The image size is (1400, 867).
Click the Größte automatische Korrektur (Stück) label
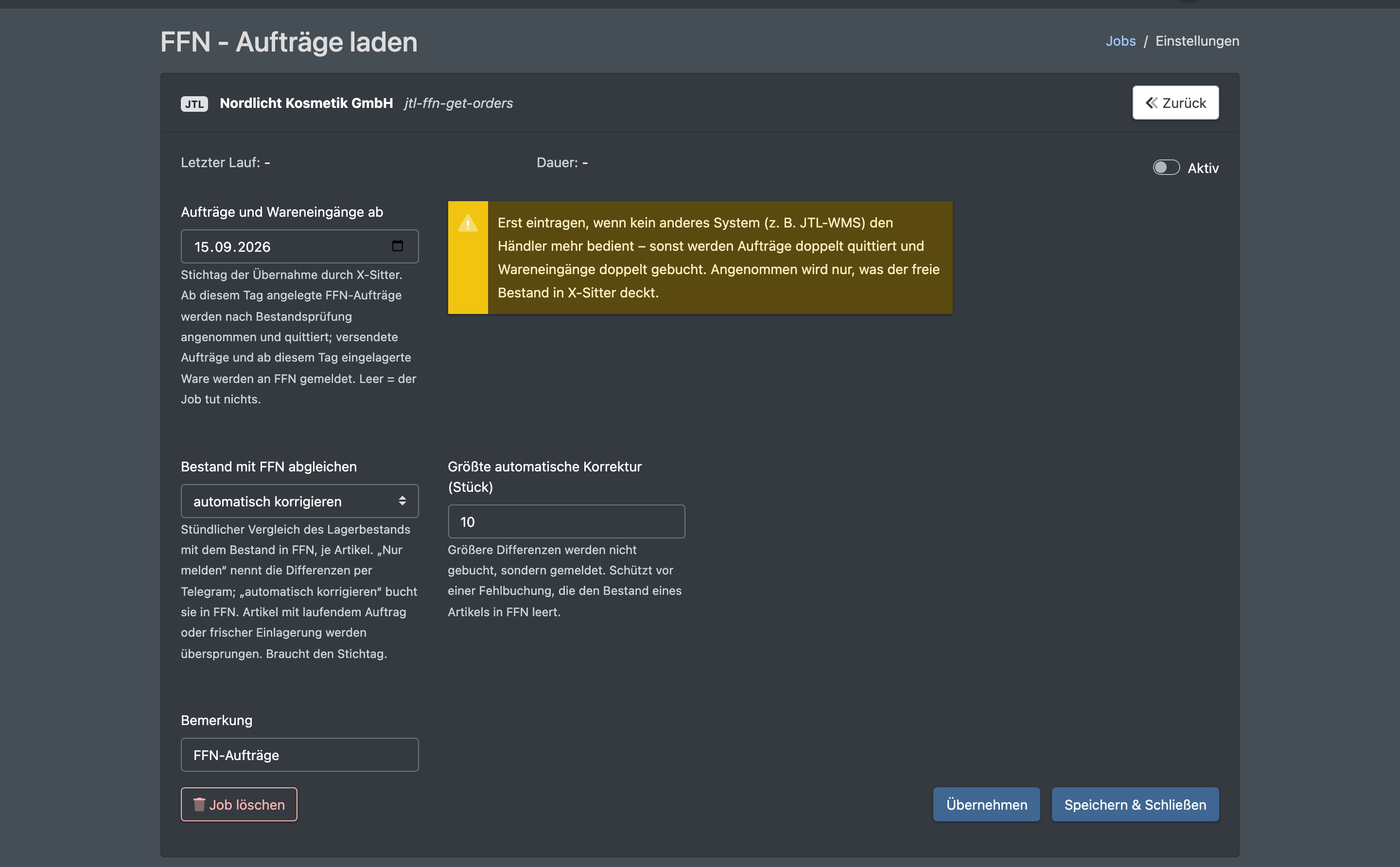544,477
